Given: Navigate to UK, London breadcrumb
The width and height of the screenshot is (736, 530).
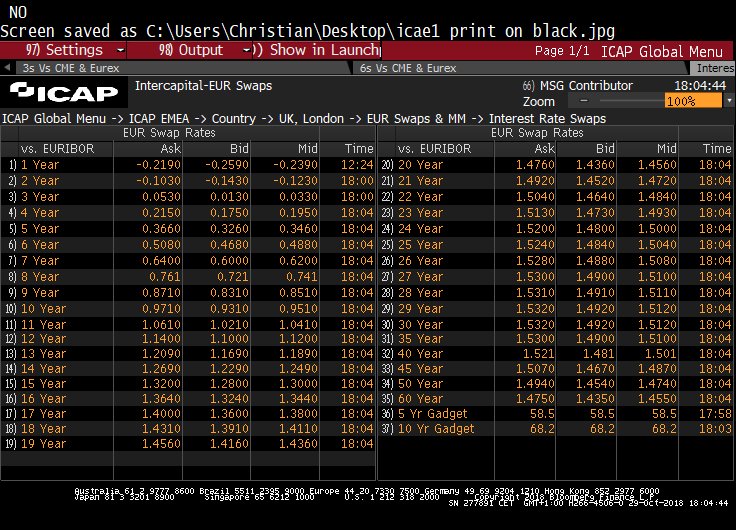Looking at the screenshot, I should point(311,118).
